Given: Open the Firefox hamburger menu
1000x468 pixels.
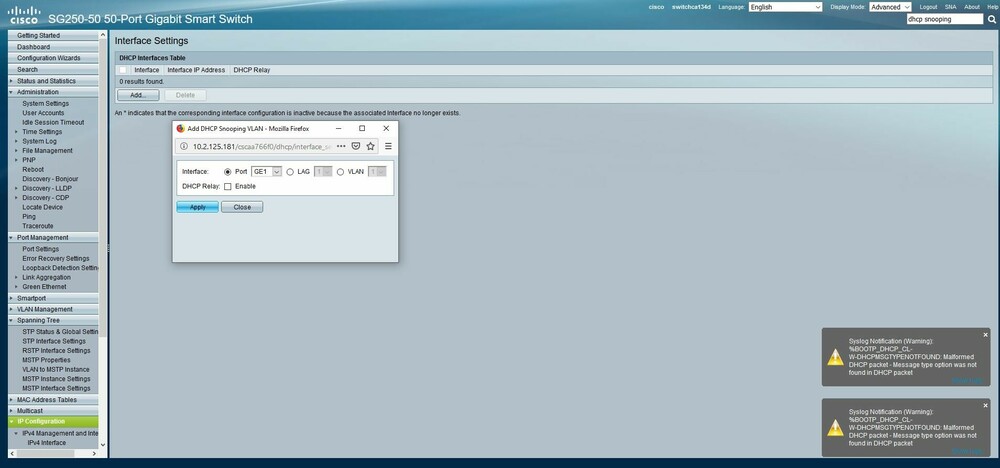Looking at the screenshot, I should (x=388, y=146).
